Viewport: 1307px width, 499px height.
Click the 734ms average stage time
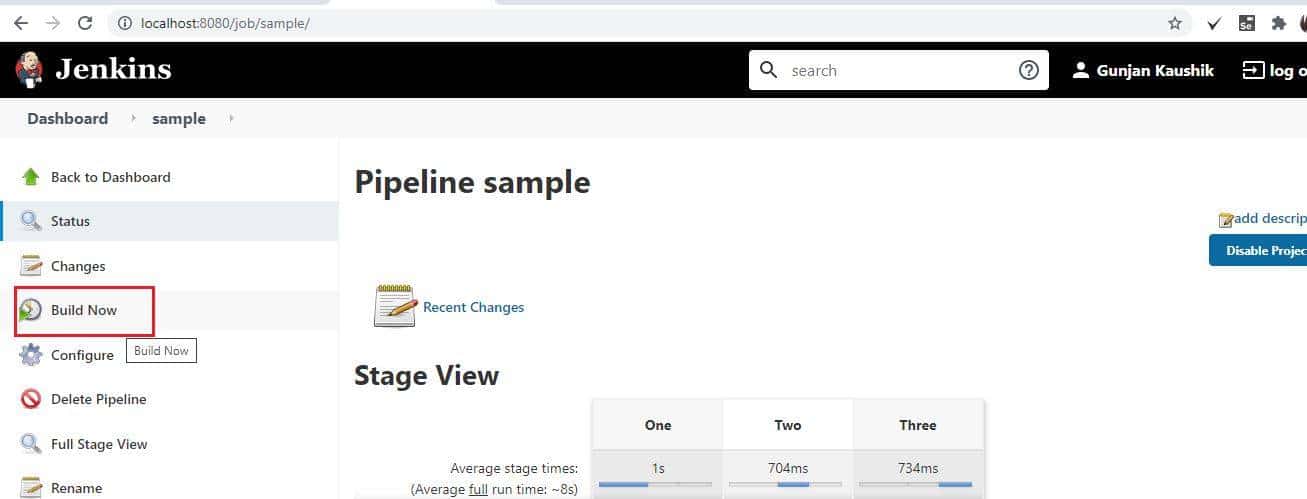pos(918,468)
